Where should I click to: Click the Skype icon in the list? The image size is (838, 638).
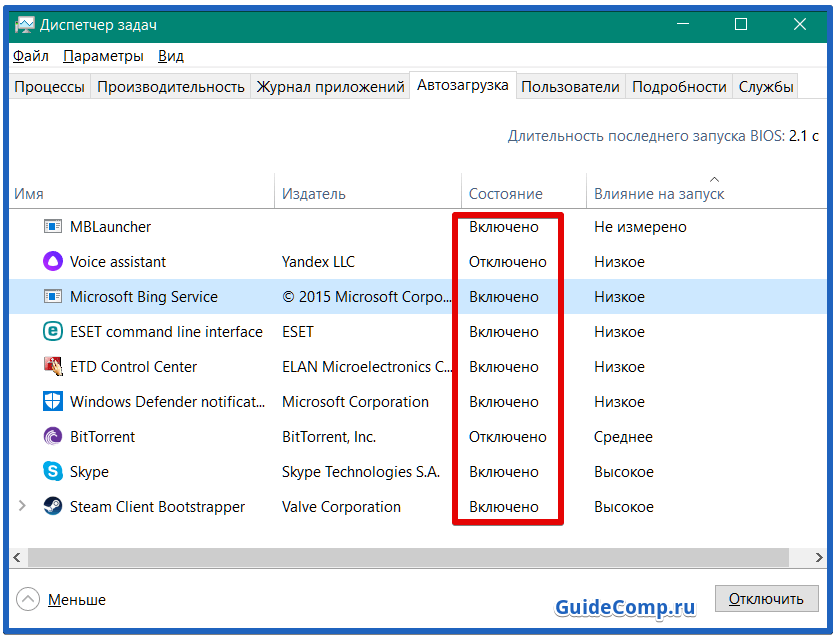click(53, 472)
